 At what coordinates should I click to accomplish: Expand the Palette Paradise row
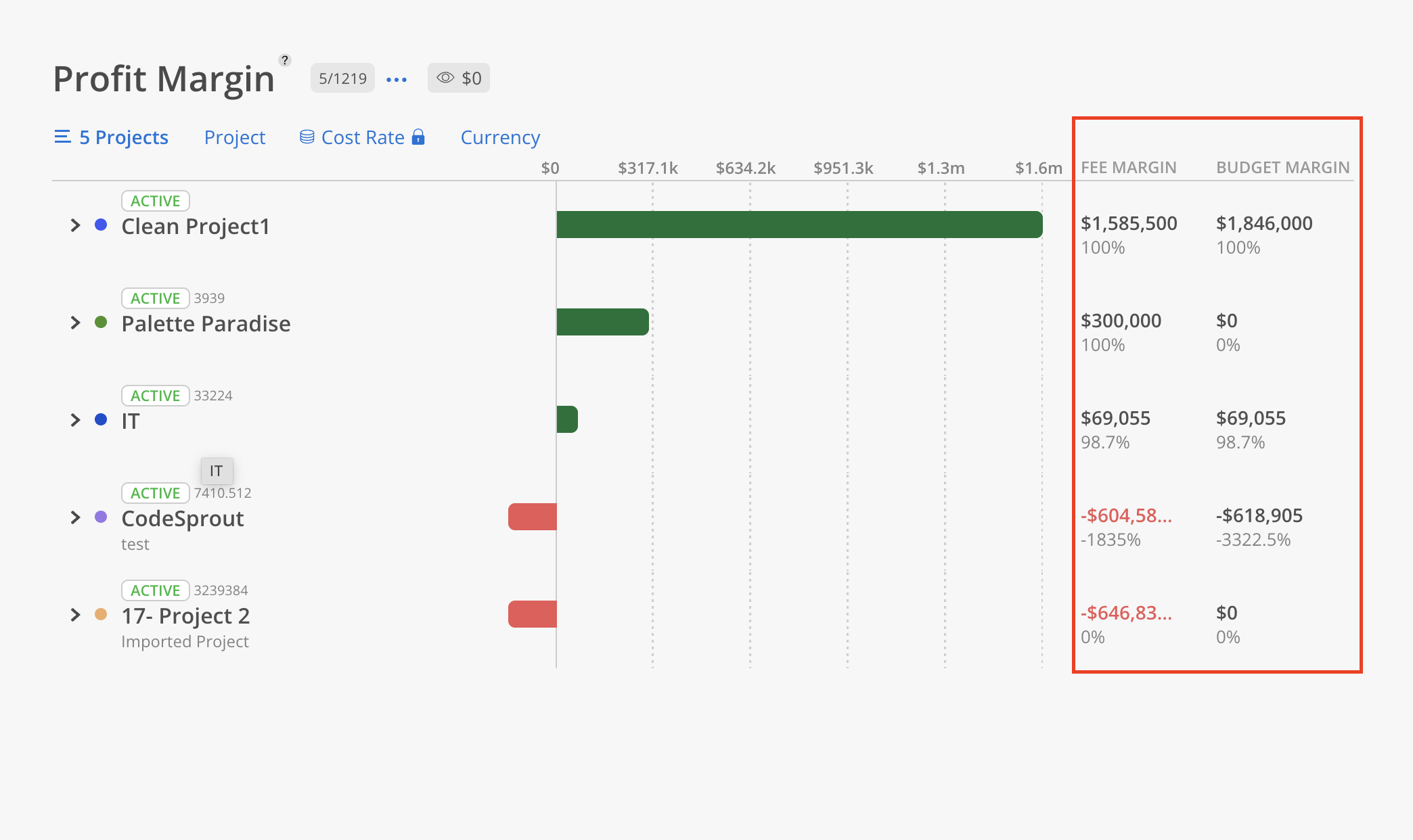[75, 323]
